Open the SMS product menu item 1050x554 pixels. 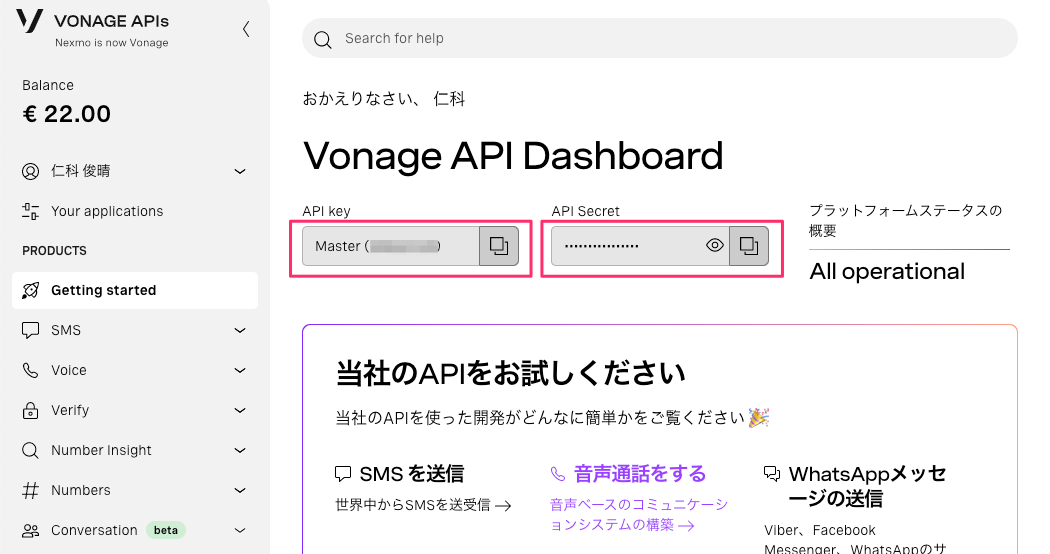coord(135,330)
